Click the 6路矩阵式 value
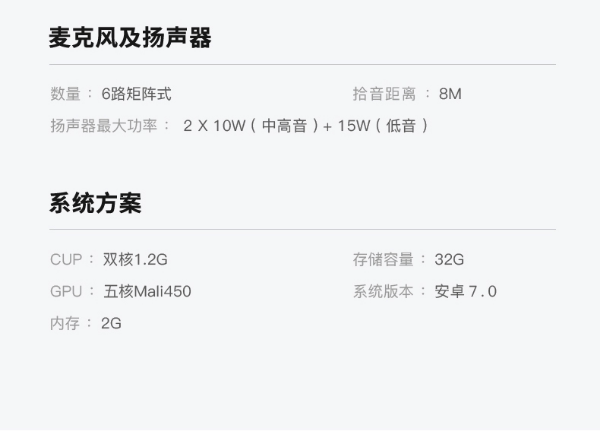 pos(136,94)
